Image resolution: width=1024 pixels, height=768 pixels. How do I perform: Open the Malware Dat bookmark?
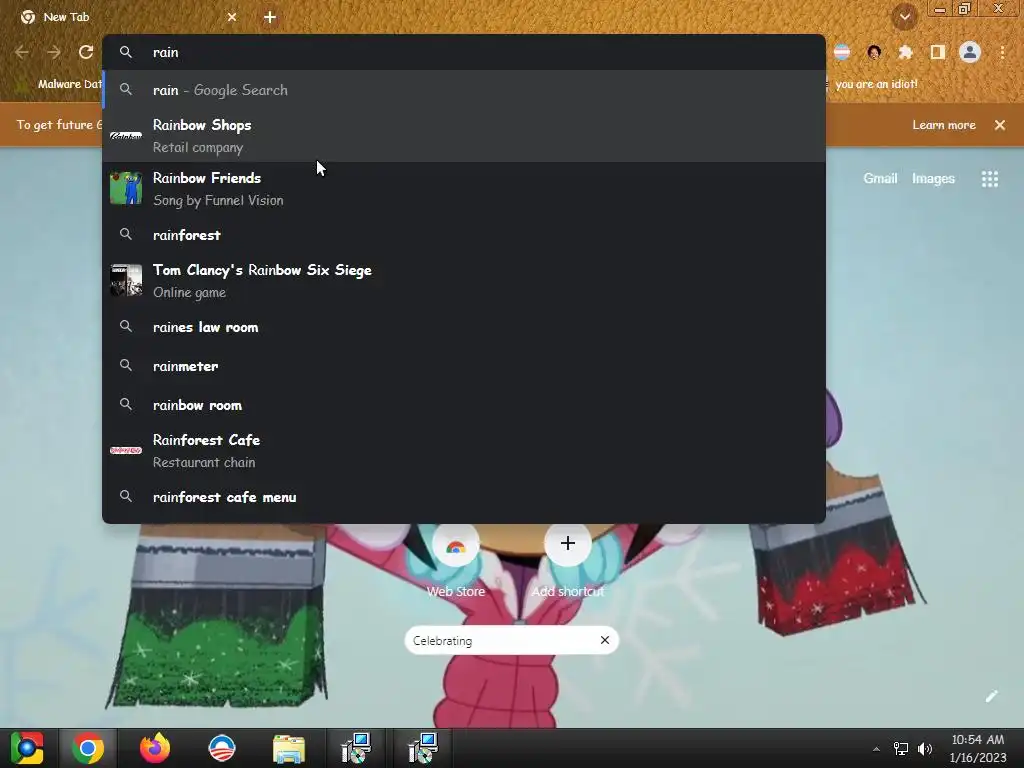(x=60, y=84)
